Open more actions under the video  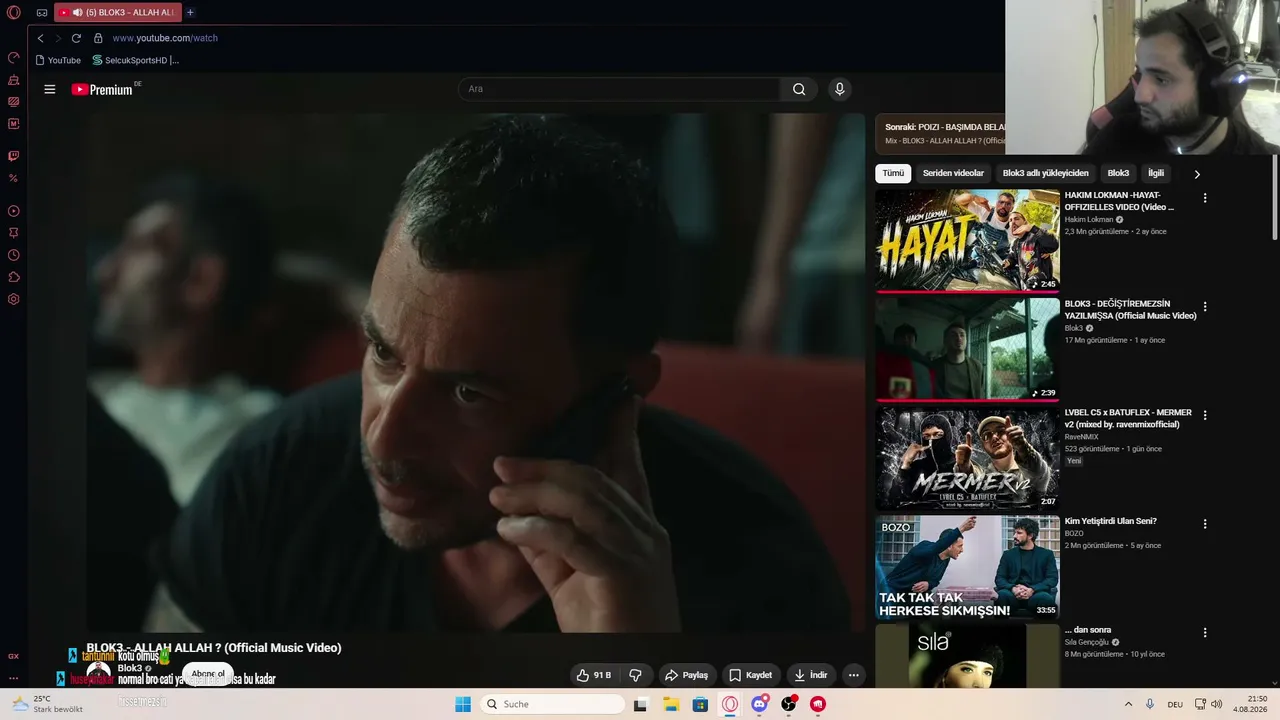(853, 675)
